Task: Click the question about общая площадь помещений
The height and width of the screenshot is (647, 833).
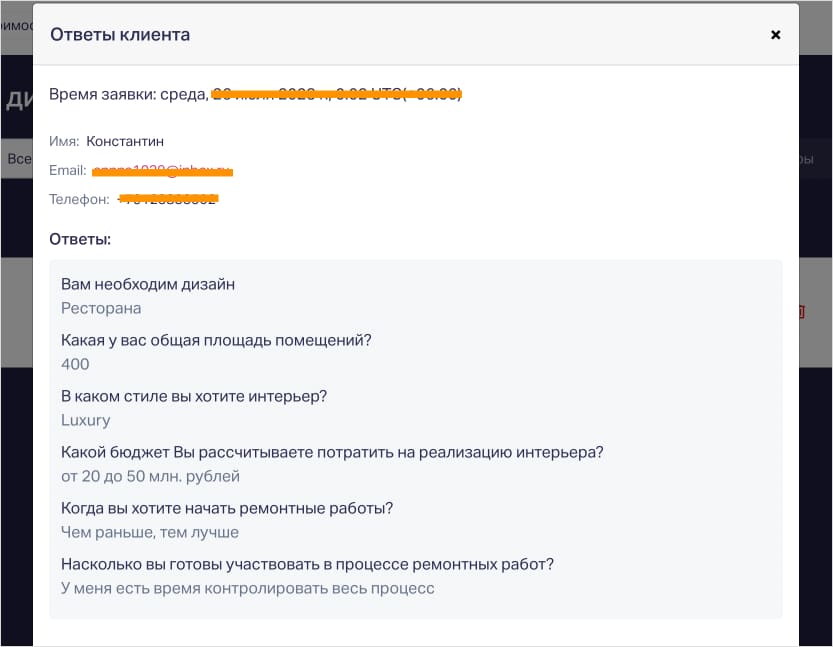Action: (x=216, y=340)
